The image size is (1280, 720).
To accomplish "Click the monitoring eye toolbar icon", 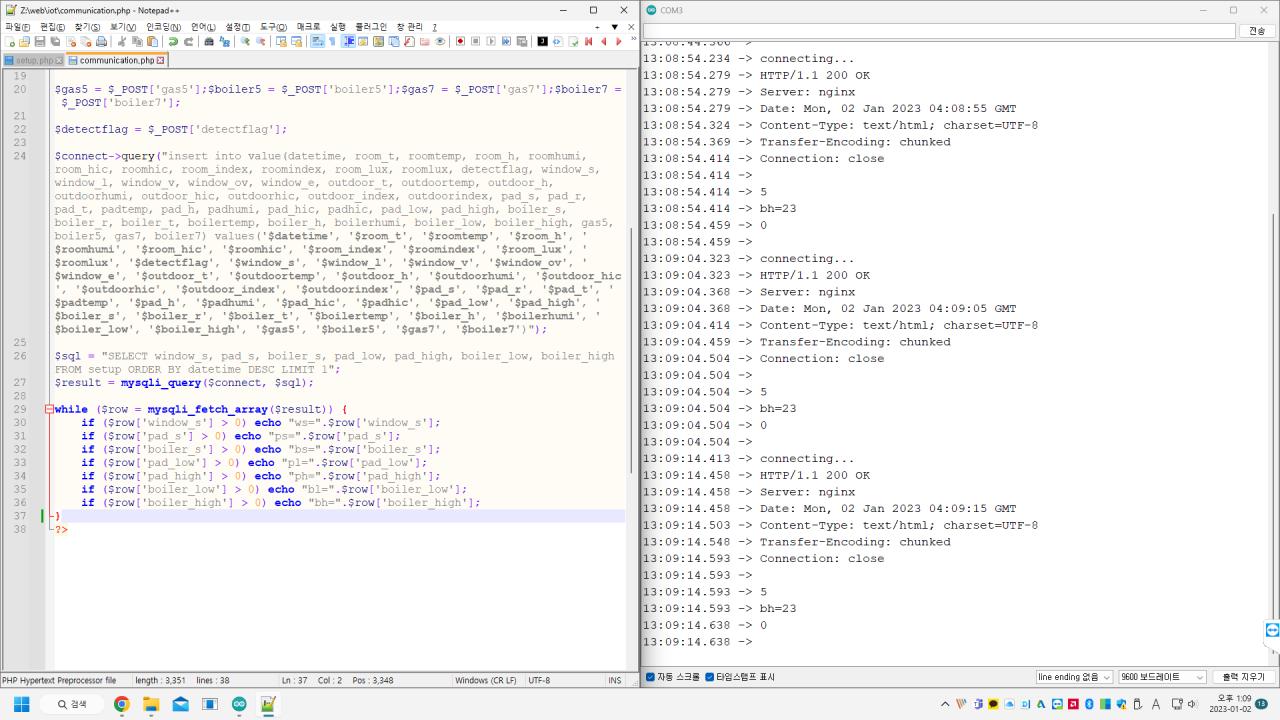I will point(439,42).
